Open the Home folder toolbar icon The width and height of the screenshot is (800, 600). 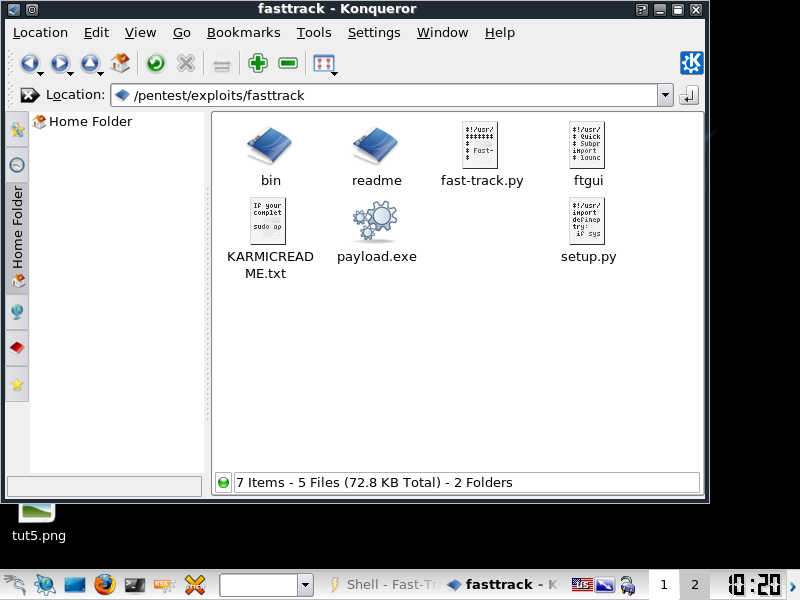click(x=120, y=63)
